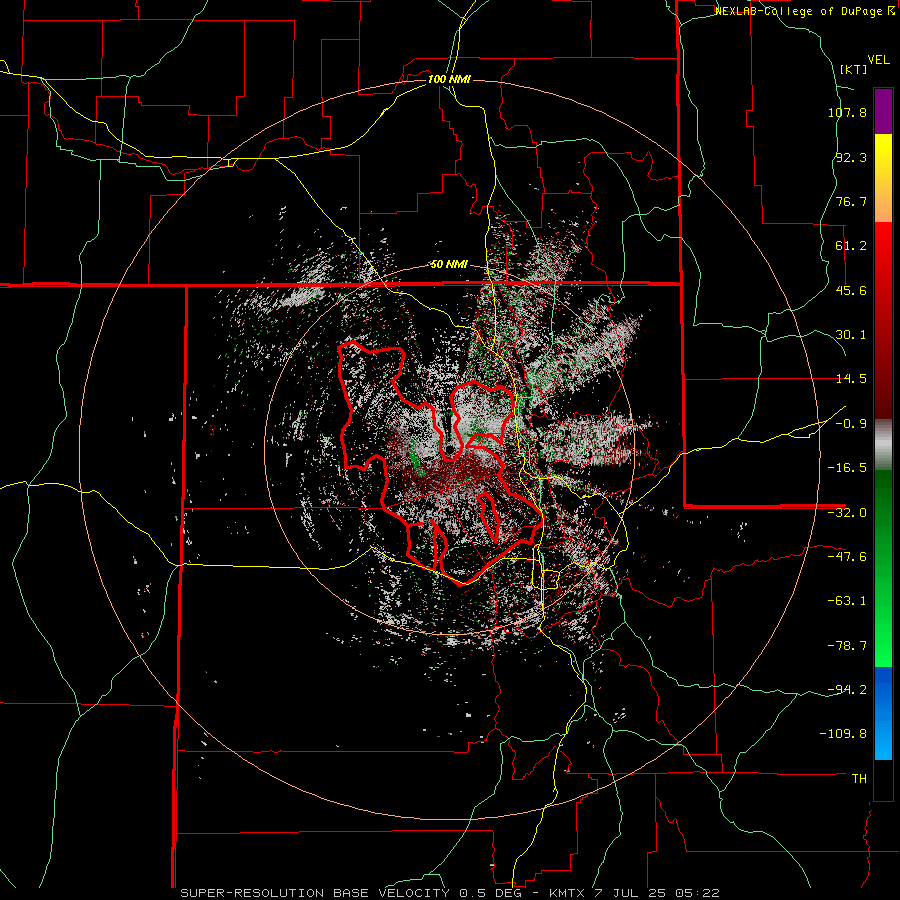This screenshot has width=900, height=900.
Task: Click the -16.5 velocity scale value
Action: pyautogui.click(x=847, y=468)
